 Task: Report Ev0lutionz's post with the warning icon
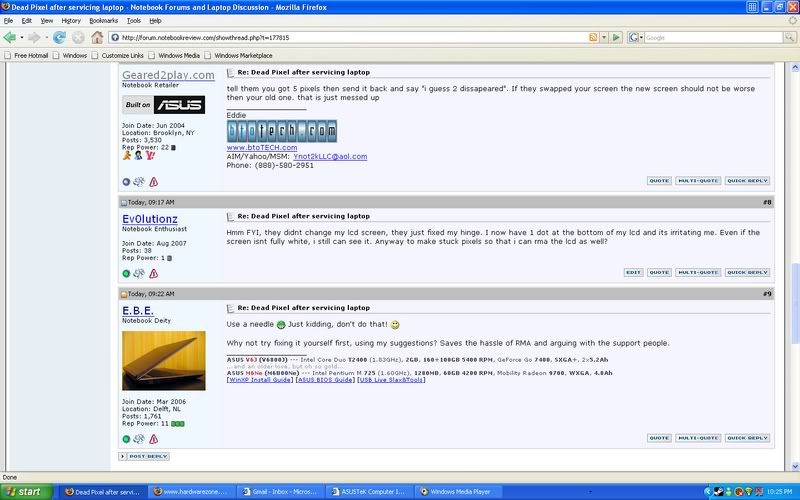click(154, 273)
